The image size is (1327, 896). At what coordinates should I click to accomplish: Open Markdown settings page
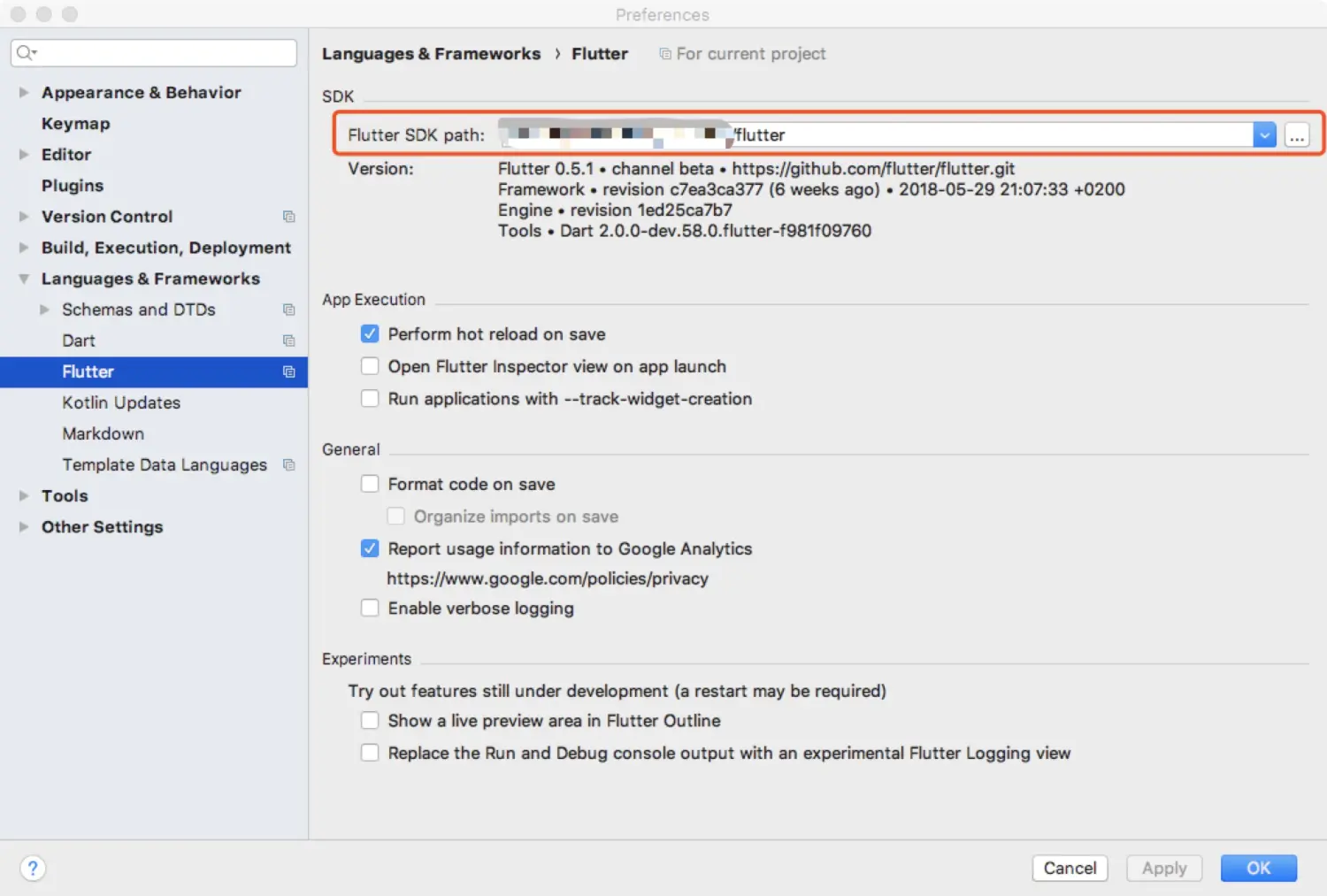104,433
